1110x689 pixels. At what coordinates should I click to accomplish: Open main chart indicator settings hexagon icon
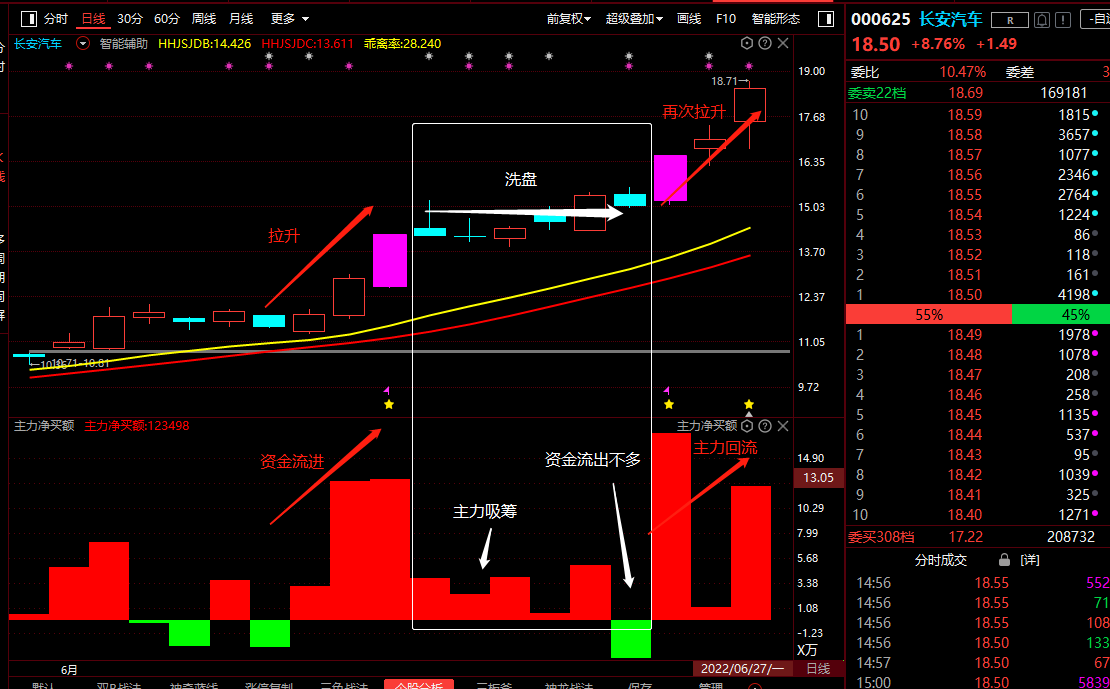pos(747,43)
